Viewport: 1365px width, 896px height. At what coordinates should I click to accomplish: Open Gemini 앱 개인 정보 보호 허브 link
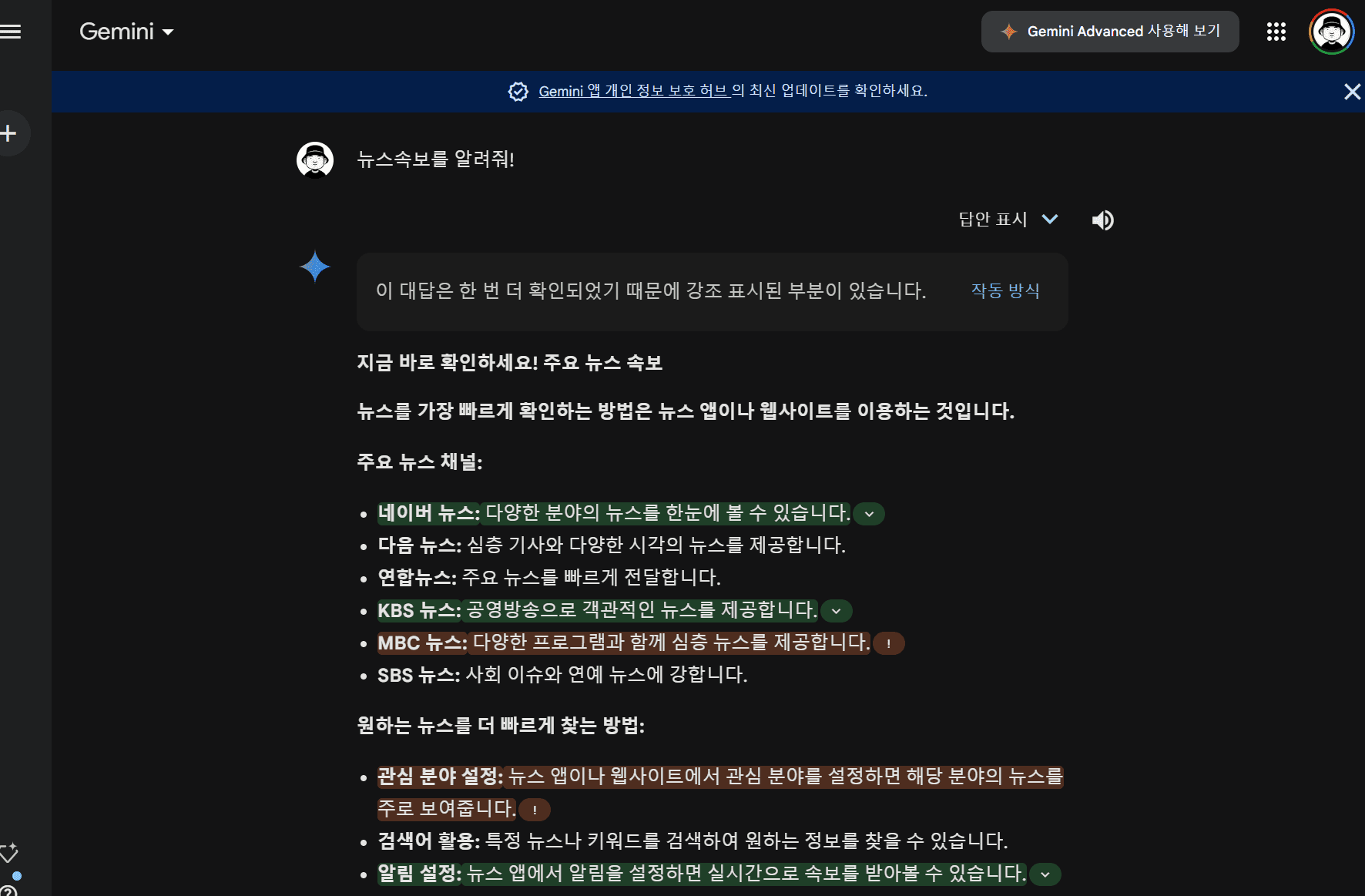tap(633, 91)
